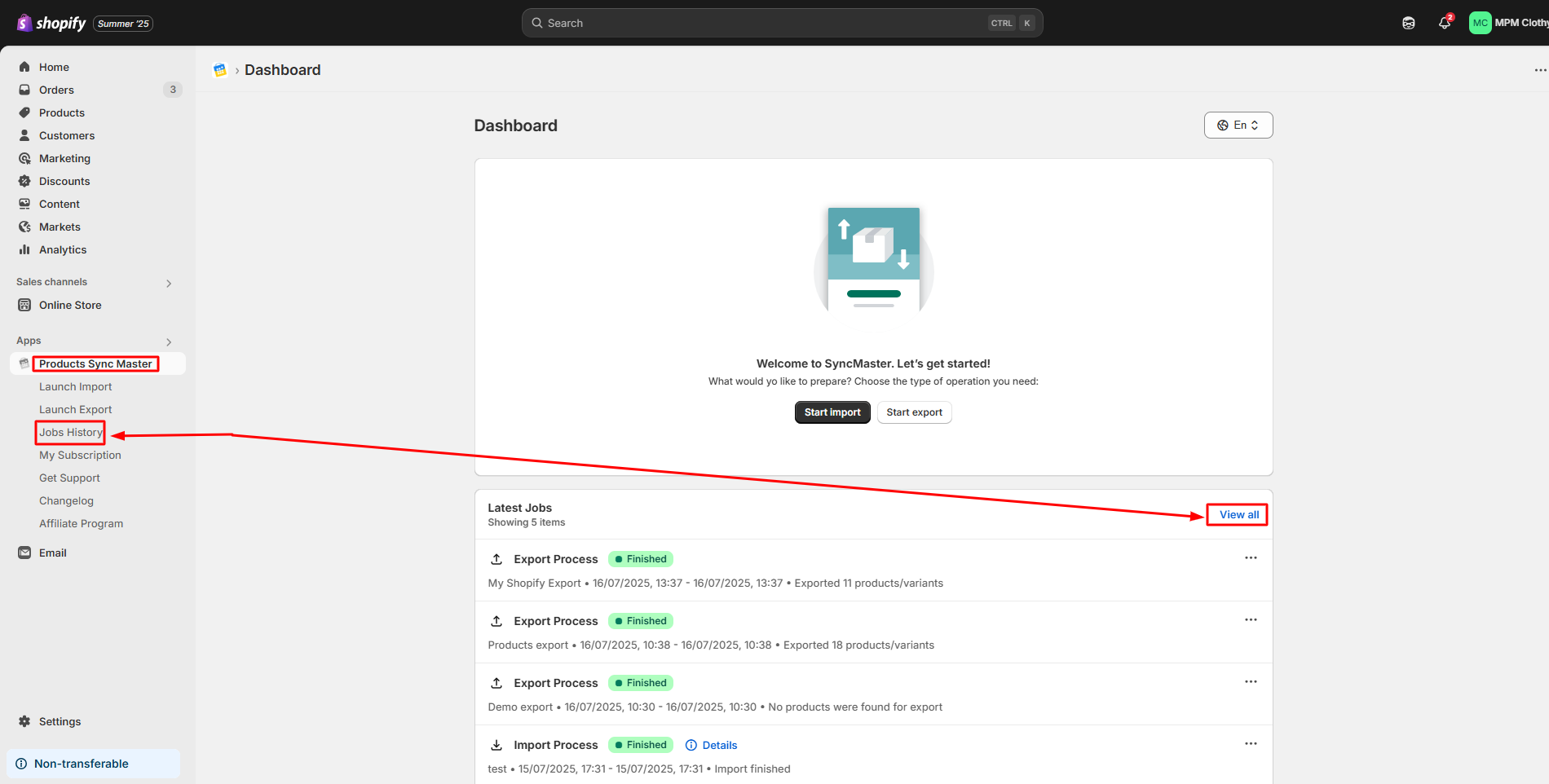
Task: Open the En language dropdown
Action: 1238,126
